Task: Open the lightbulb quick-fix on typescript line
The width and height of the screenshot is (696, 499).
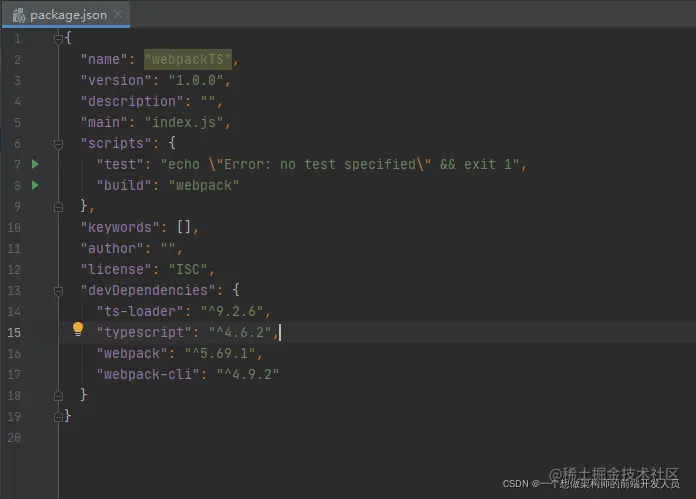Action: 78,329
